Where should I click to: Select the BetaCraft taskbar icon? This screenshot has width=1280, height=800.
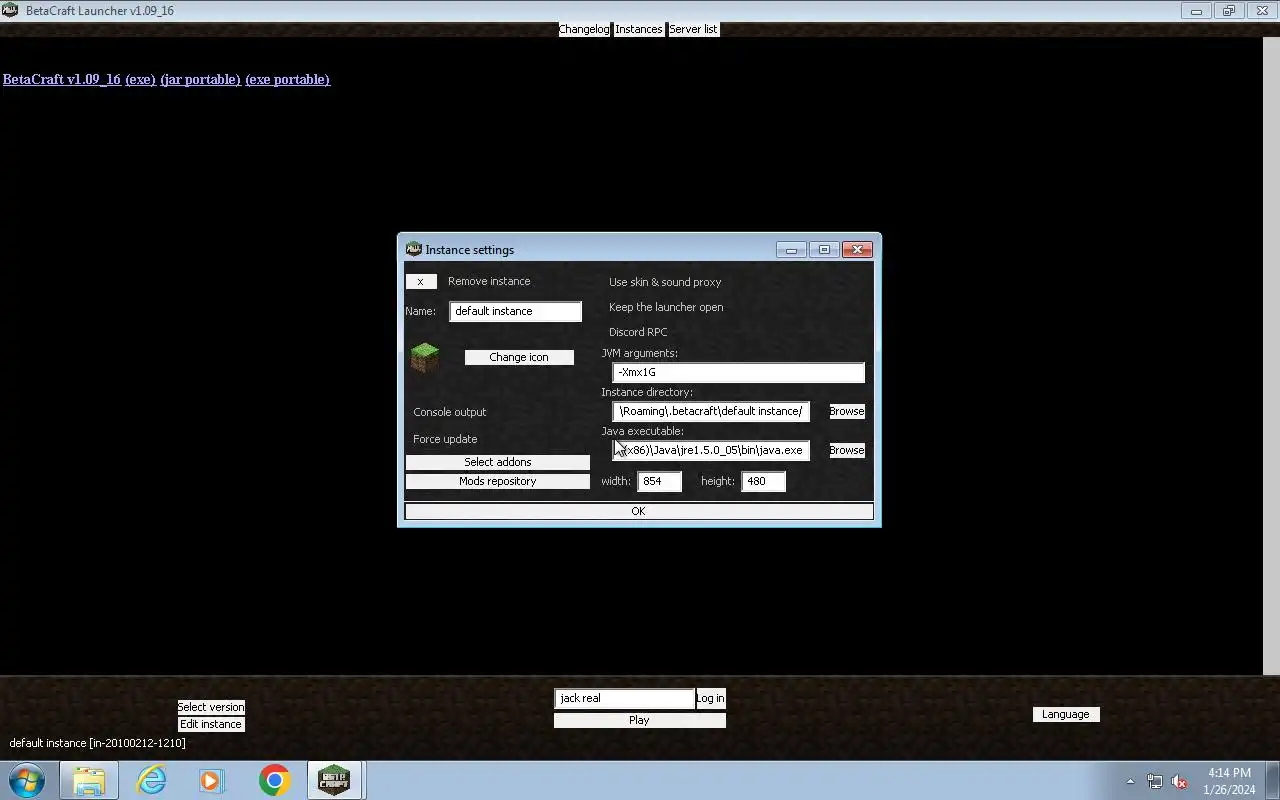pyautogui.click(x=334, y=780)
